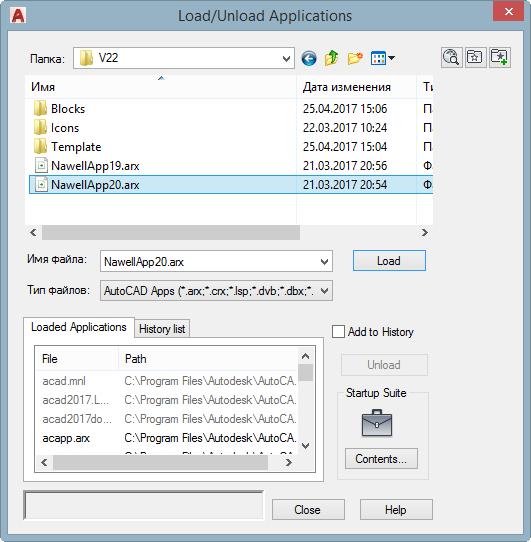Viewport: 531px width, 542px height.
Task: Select the Icons folder name
Action: pyautogui.click(x=65, y=128)
